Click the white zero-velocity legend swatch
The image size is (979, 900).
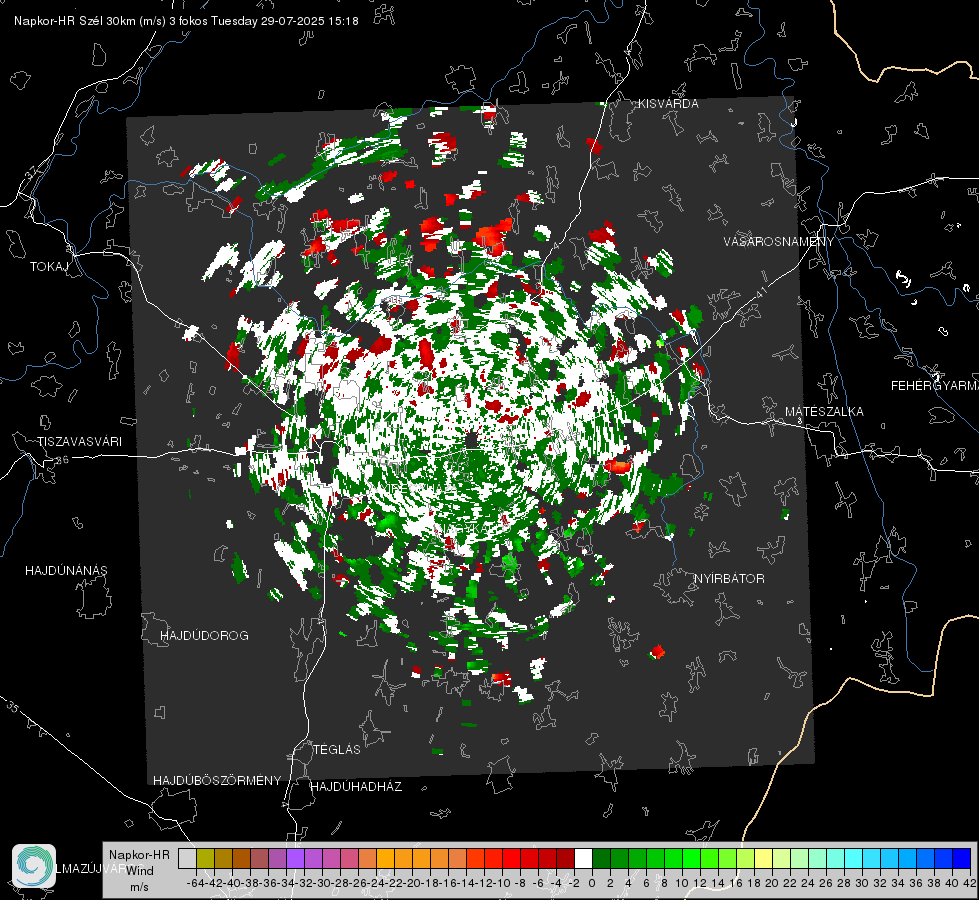coord(583,858)
